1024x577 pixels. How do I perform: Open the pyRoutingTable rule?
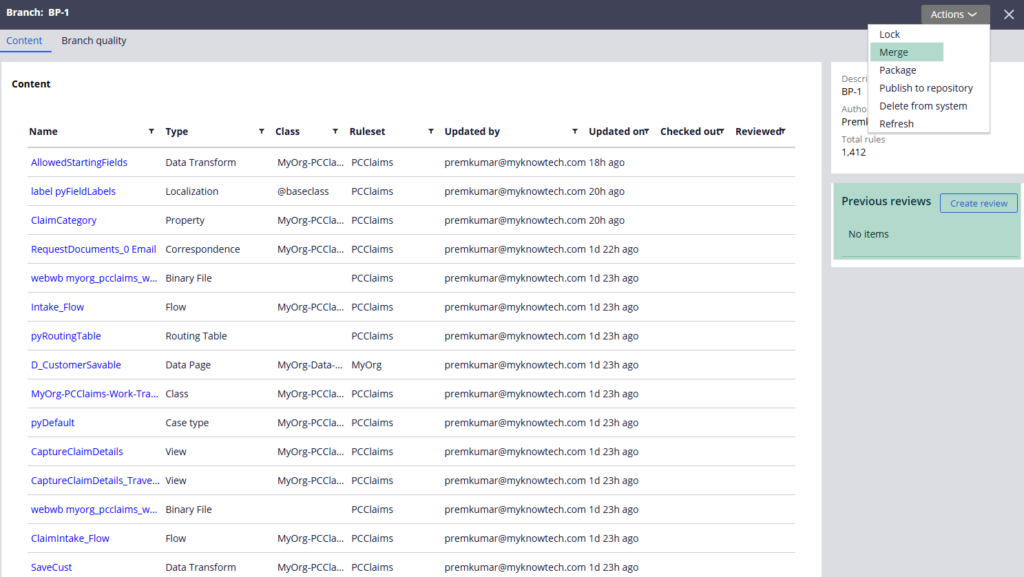click(x=66, y=336)
